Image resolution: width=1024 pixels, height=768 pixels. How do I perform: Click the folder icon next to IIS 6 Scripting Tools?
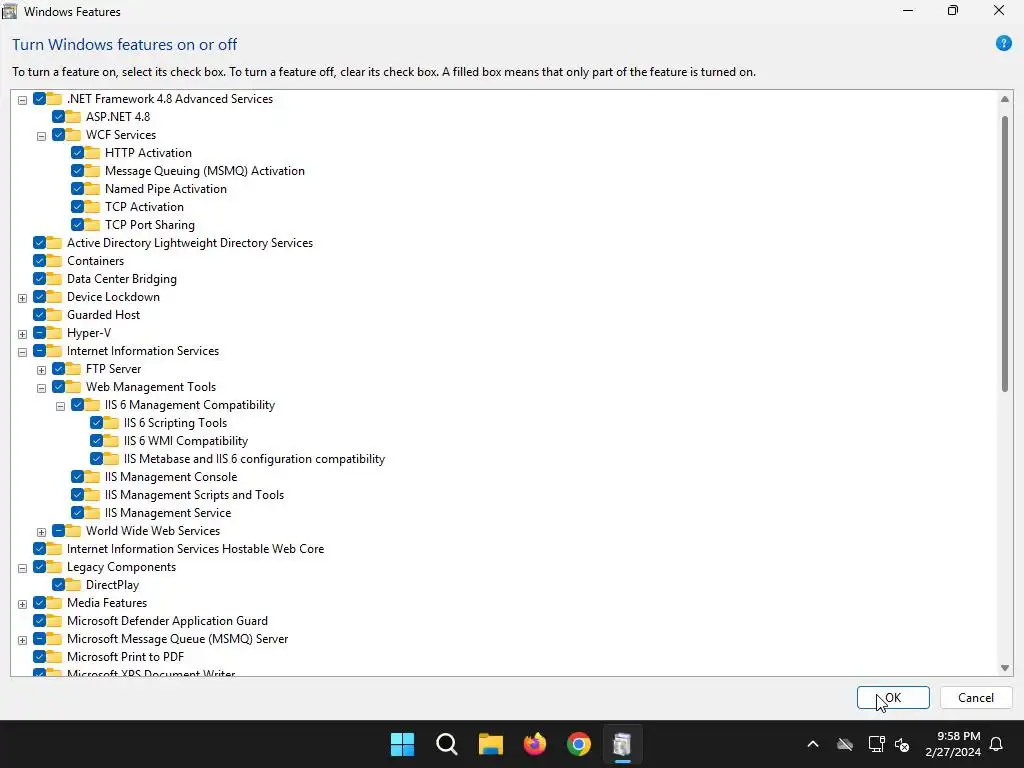click(x=111, y=423)
